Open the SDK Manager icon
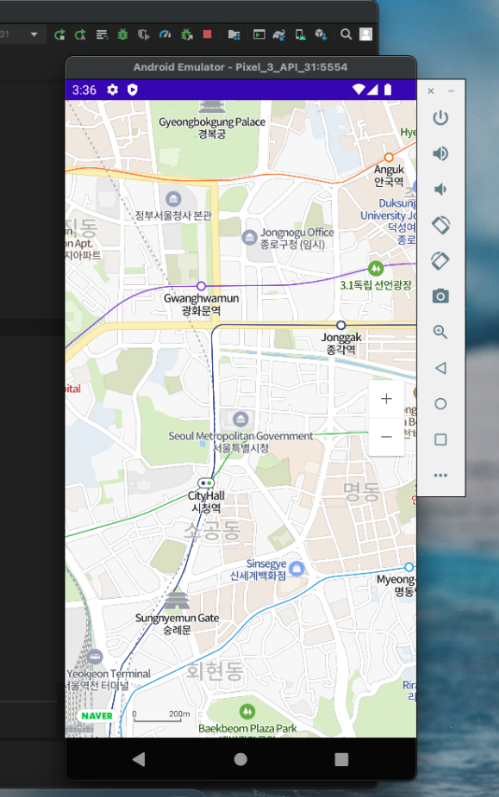The height and width of the screenshot is (797, 499). coord(321,35)
